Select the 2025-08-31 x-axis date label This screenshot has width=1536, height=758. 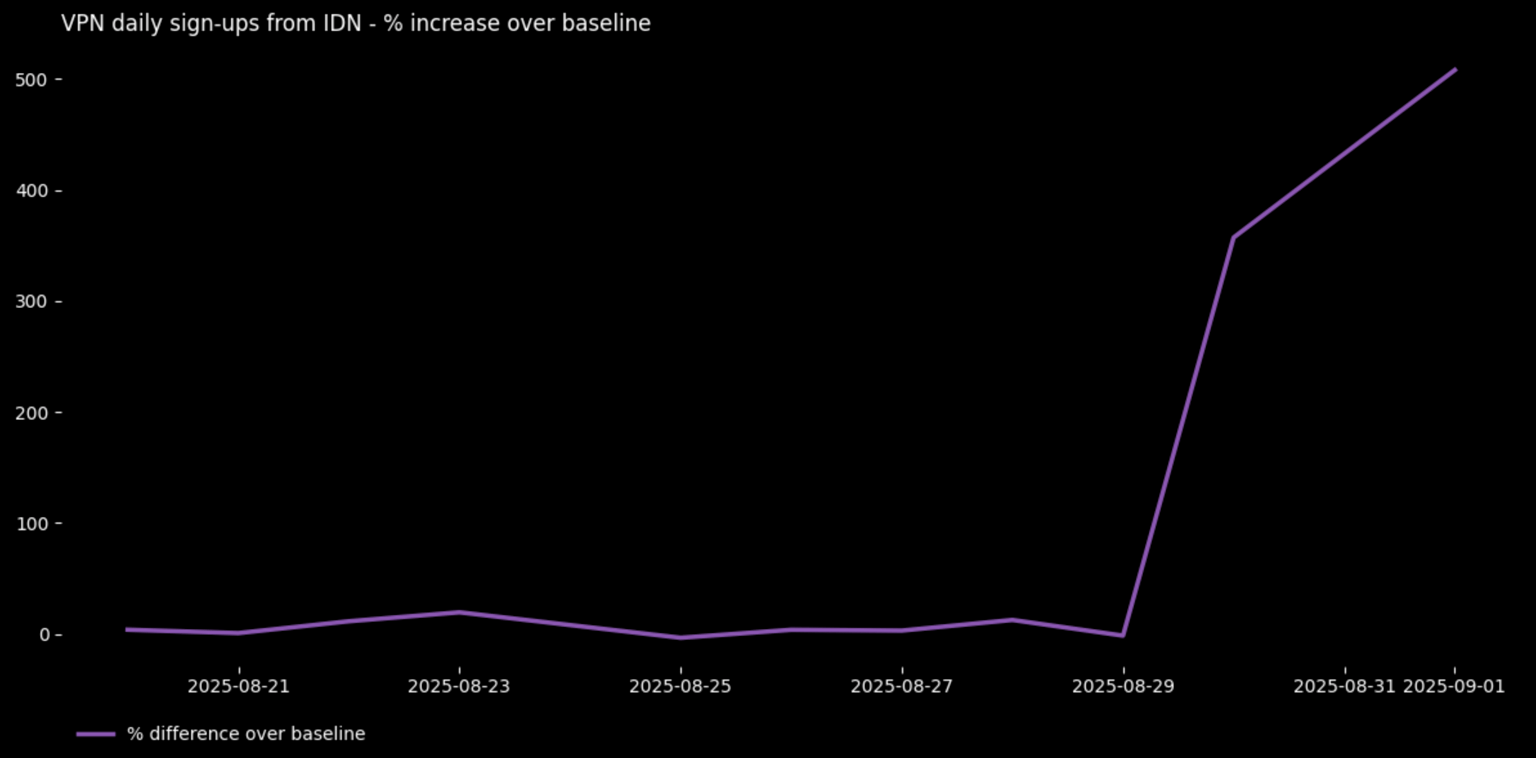(x=1344, y=686)
